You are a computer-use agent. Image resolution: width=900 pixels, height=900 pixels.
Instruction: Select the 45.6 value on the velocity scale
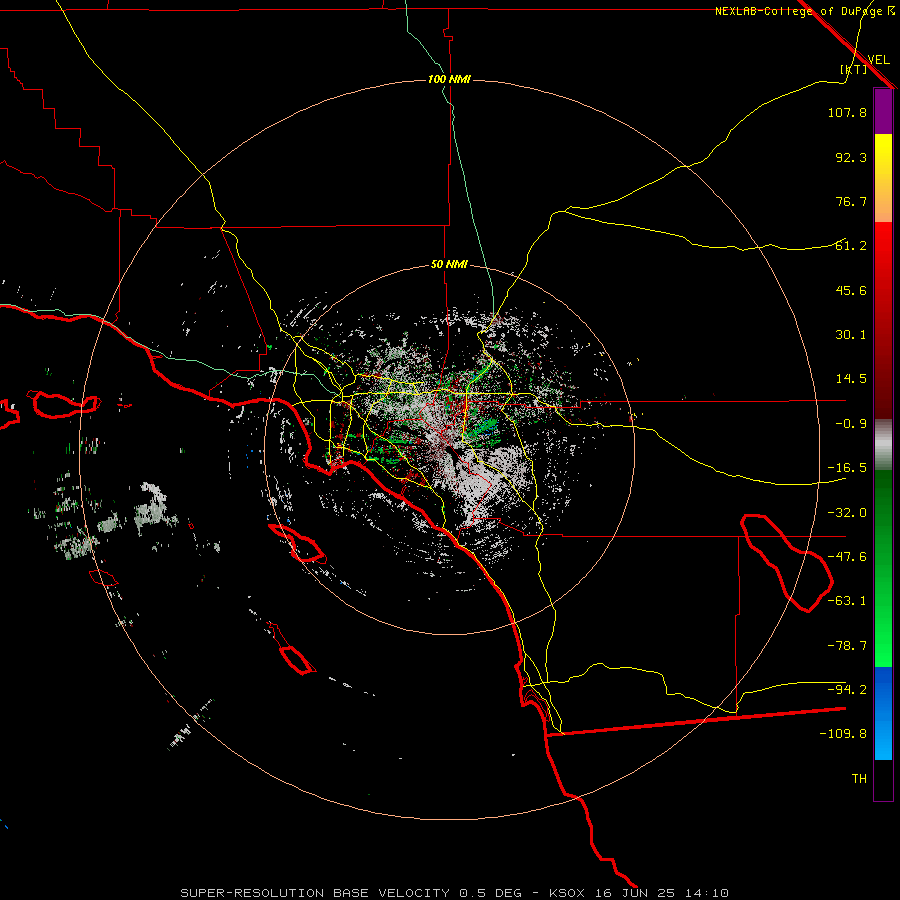tap(851, 290)
